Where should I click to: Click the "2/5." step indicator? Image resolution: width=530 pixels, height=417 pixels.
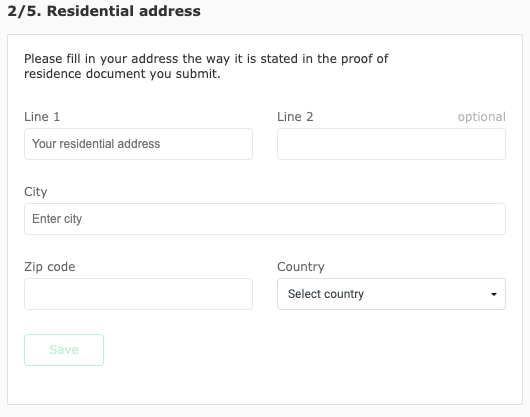pos(24,11)
